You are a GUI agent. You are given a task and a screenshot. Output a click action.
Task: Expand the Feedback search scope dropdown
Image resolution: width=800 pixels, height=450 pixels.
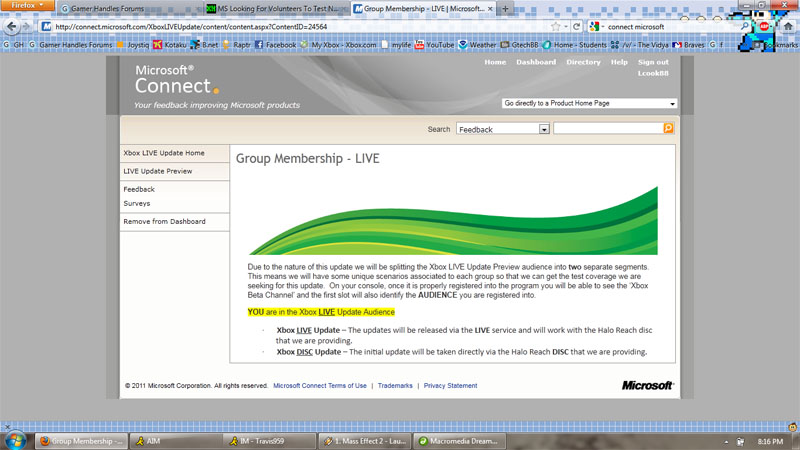(x=503, y=129)
